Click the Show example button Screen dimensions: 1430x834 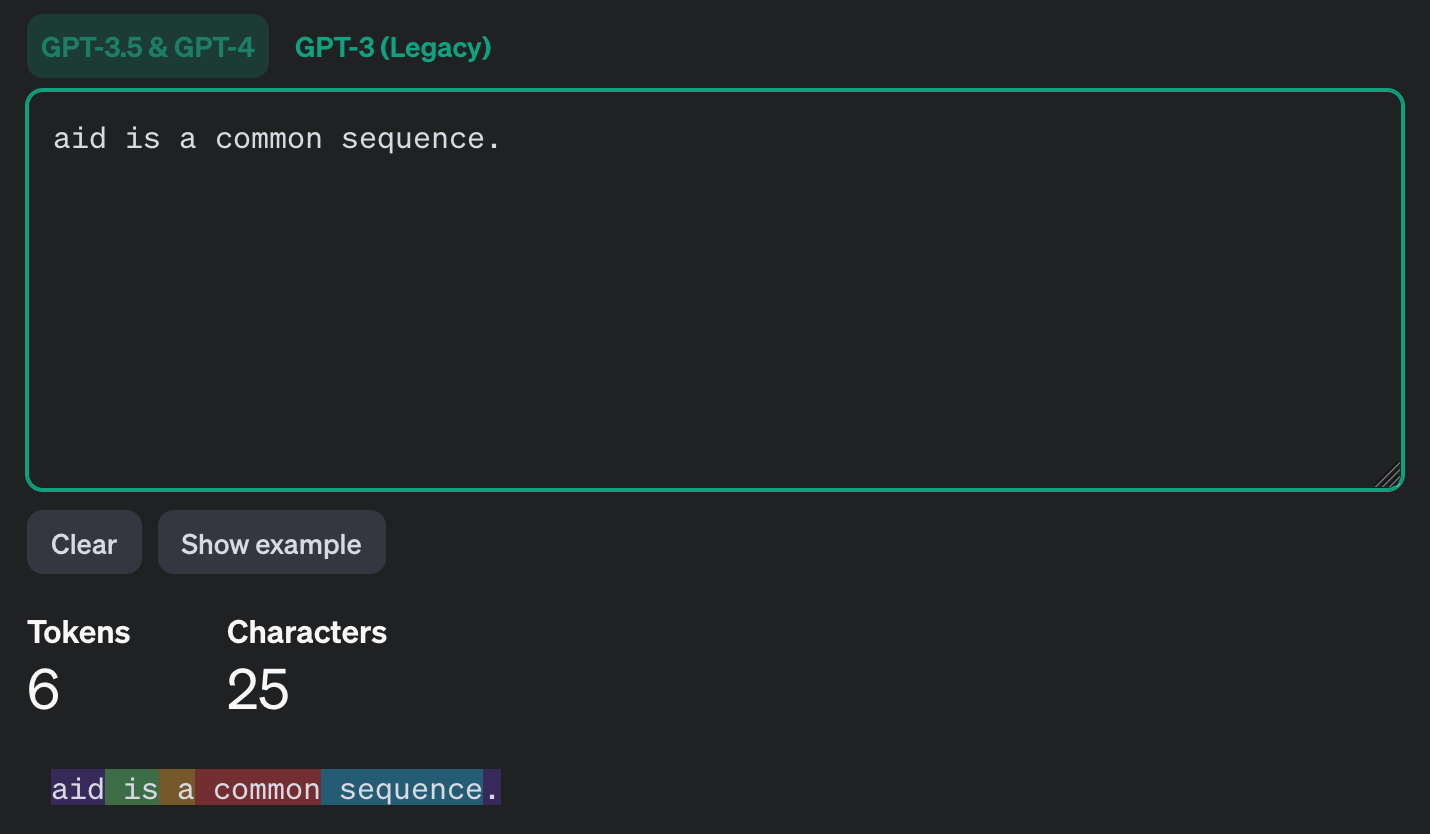pyautogui.click(x=271, y=543)
